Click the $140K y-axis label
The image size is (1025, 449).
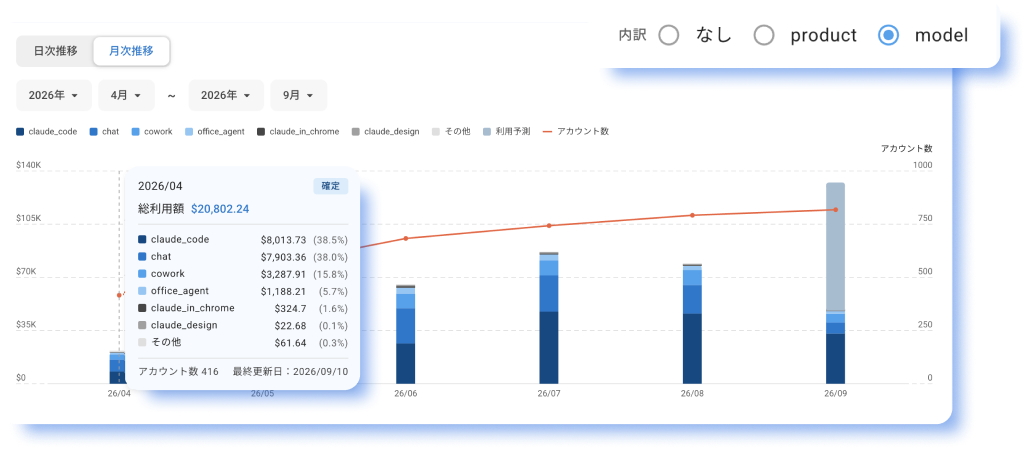[28, 166]
